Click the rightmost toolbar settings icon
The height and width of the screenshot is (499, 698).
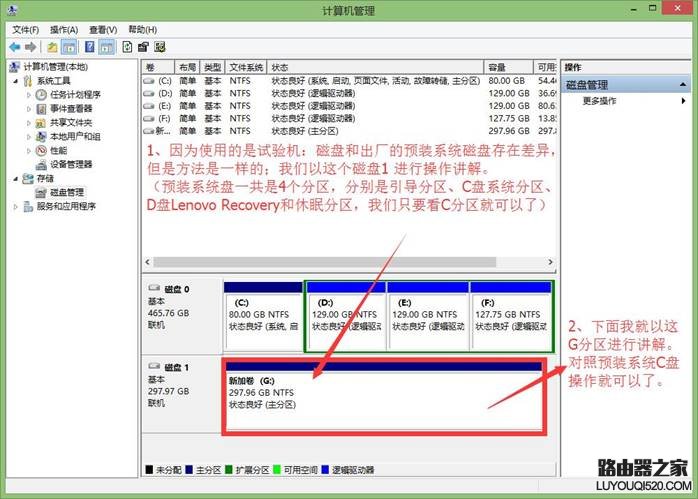click(159, 47)
